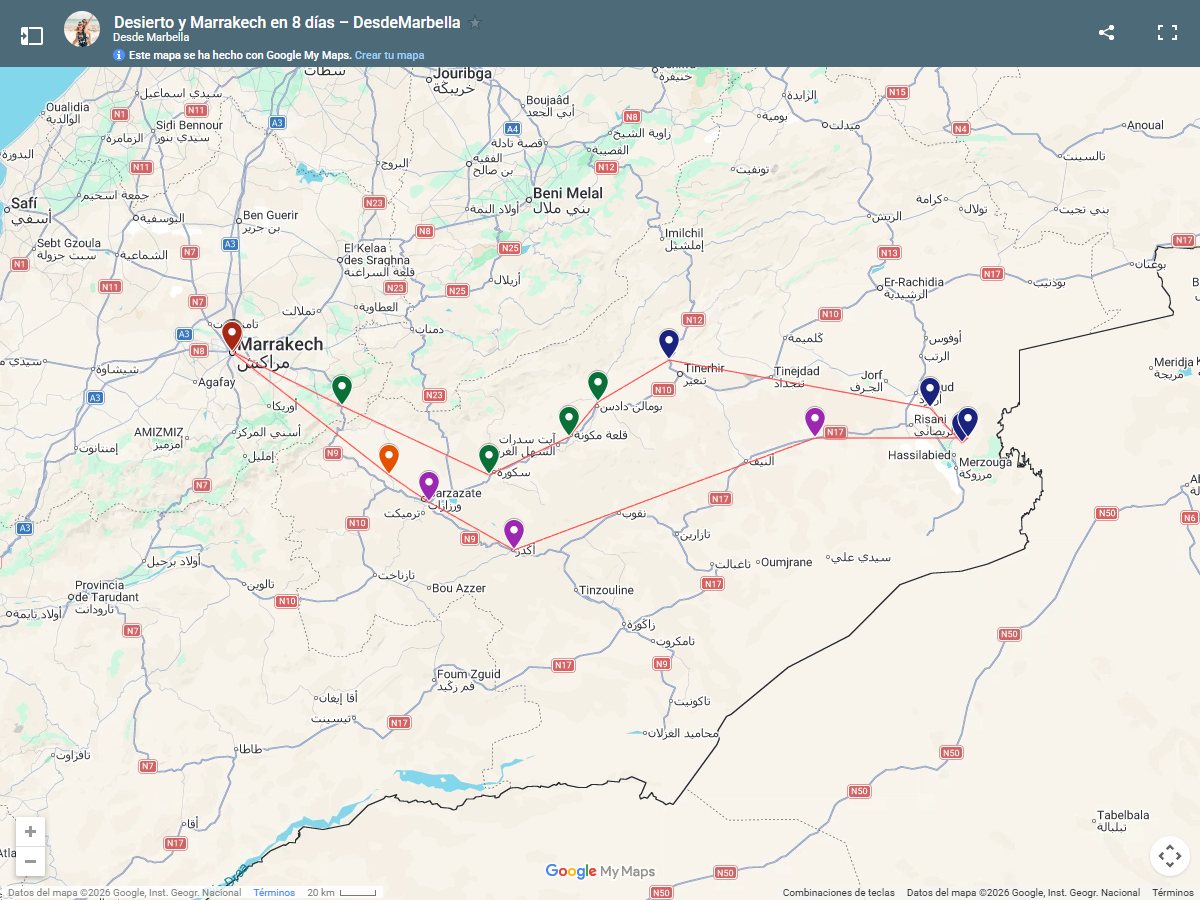Select the purple marker on N17 road
Image resolution: width=1200 pixels, height=900 pixels.
click(815, 421)
